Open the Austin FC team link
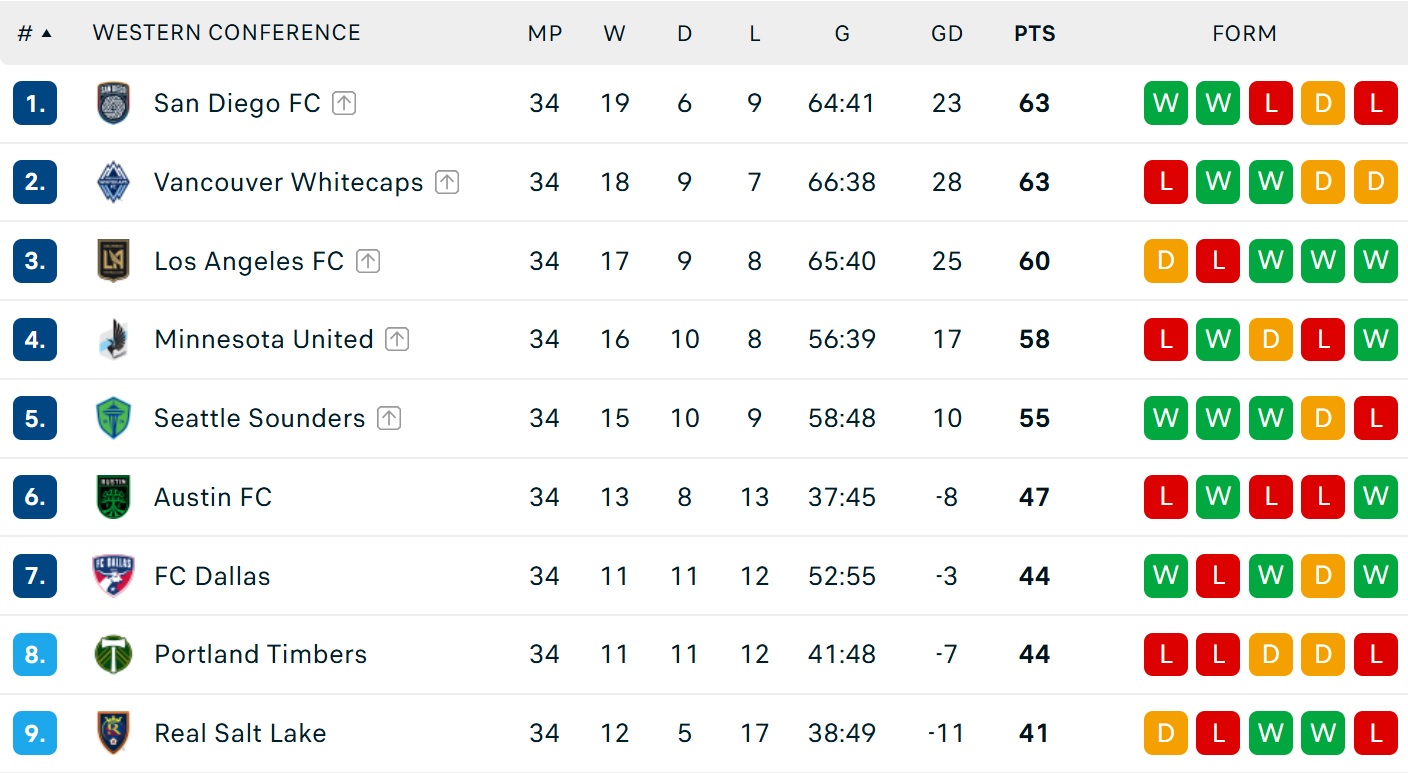The width and height of the screenshot is (1408, 773). [213, 497]
